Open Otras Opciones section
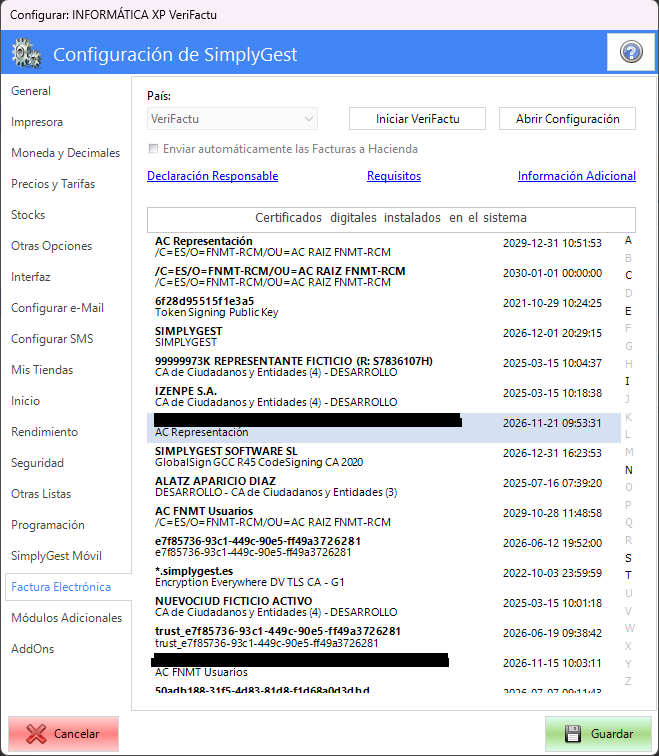 52,246
